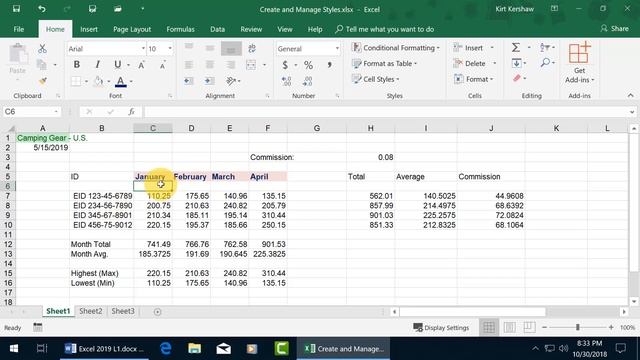Click Increase Decimal icon
Screen dimensions: 640x360
(x=287, y=81)
